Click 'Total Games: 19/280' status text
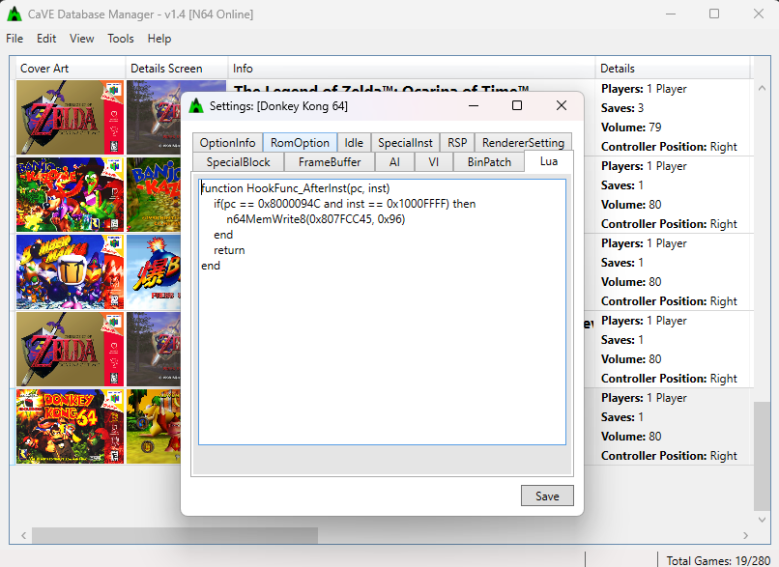This screenshot has height=567, width=779. pyautogui.click(x=718, y=561)
